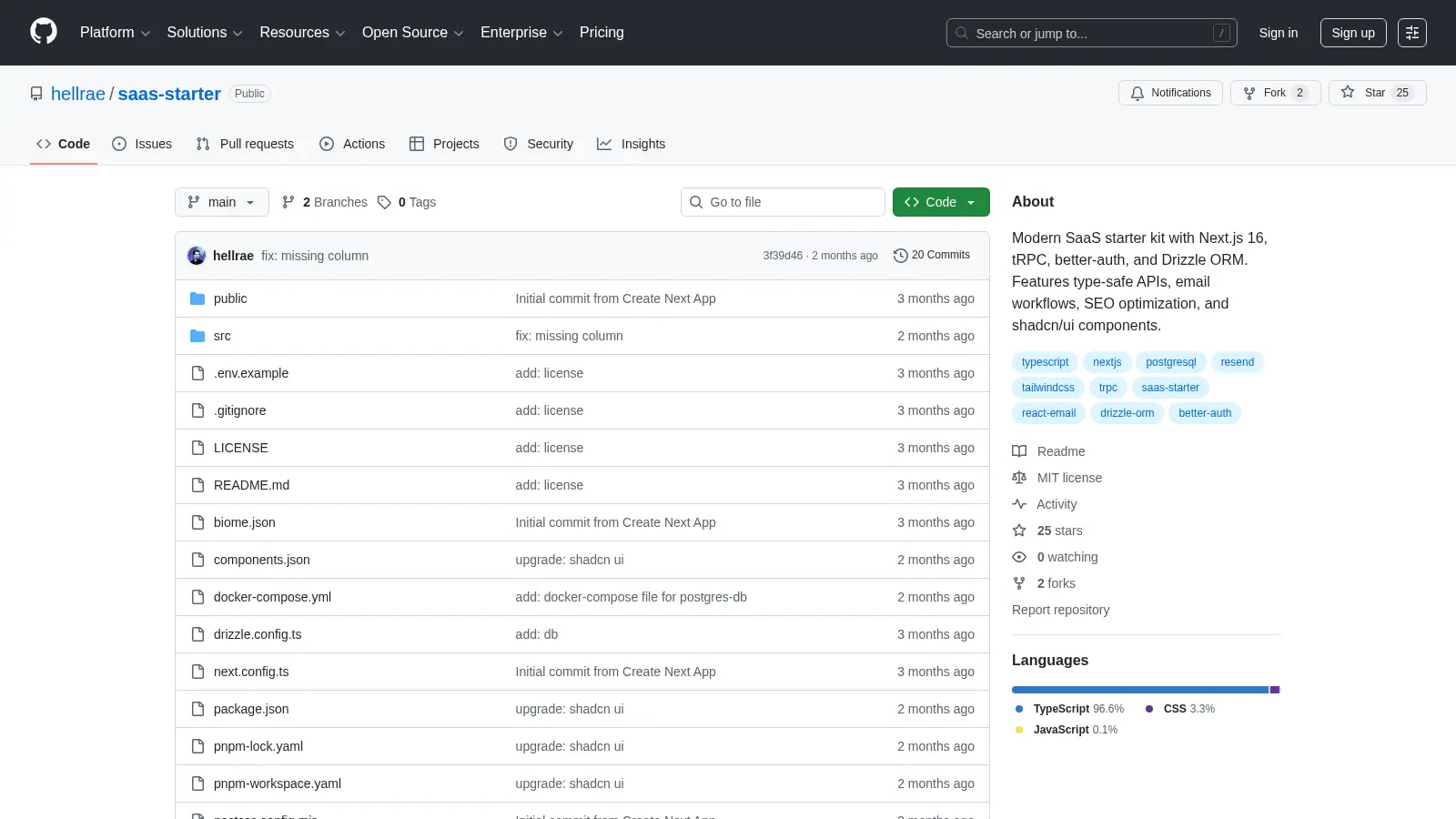Screen dimensions: 1456x819
Task: Switch to the Issues tab
Action: pos(142,144)
